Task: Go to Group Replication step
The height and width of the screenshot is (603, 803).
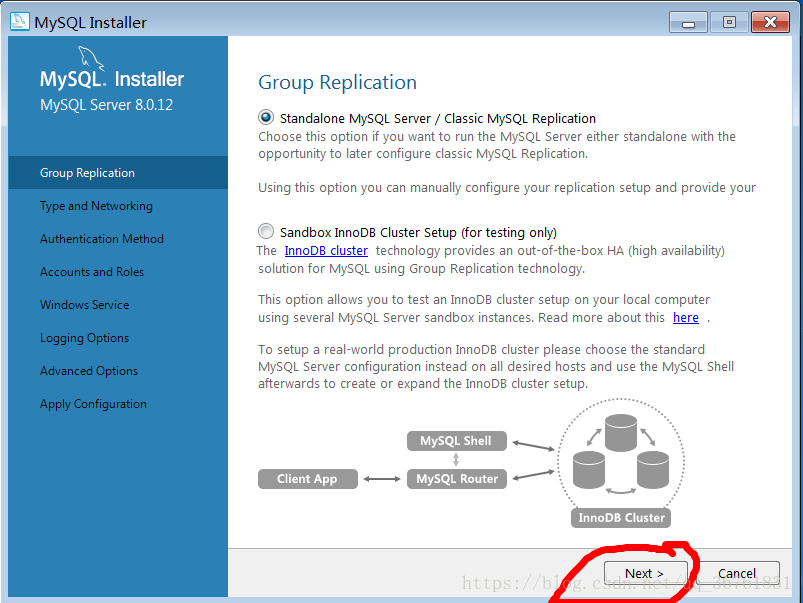Action: click(x=118, y=173)
